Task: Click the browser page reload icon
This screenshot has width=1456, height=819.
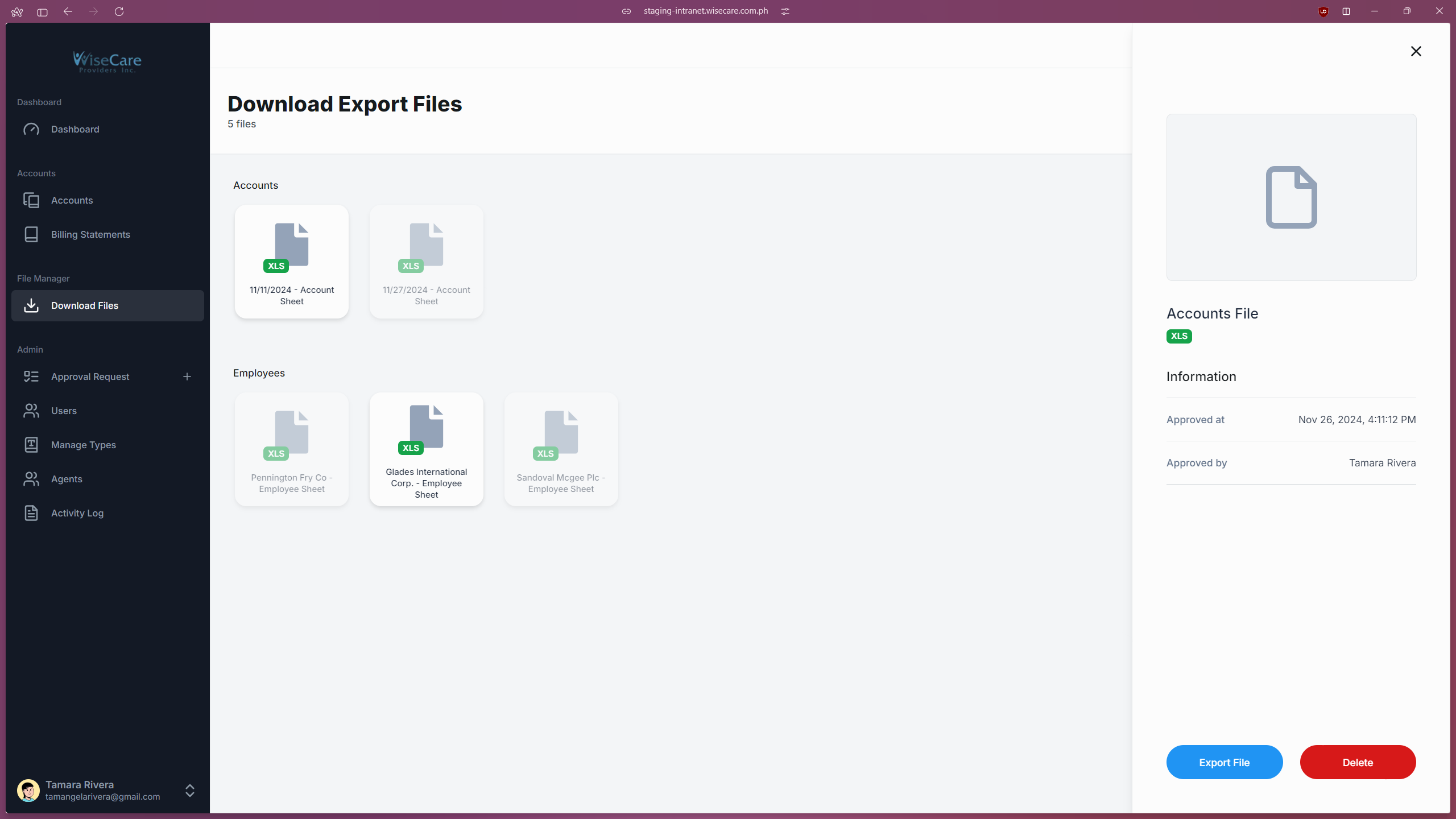Action: (x=119, y=11)
